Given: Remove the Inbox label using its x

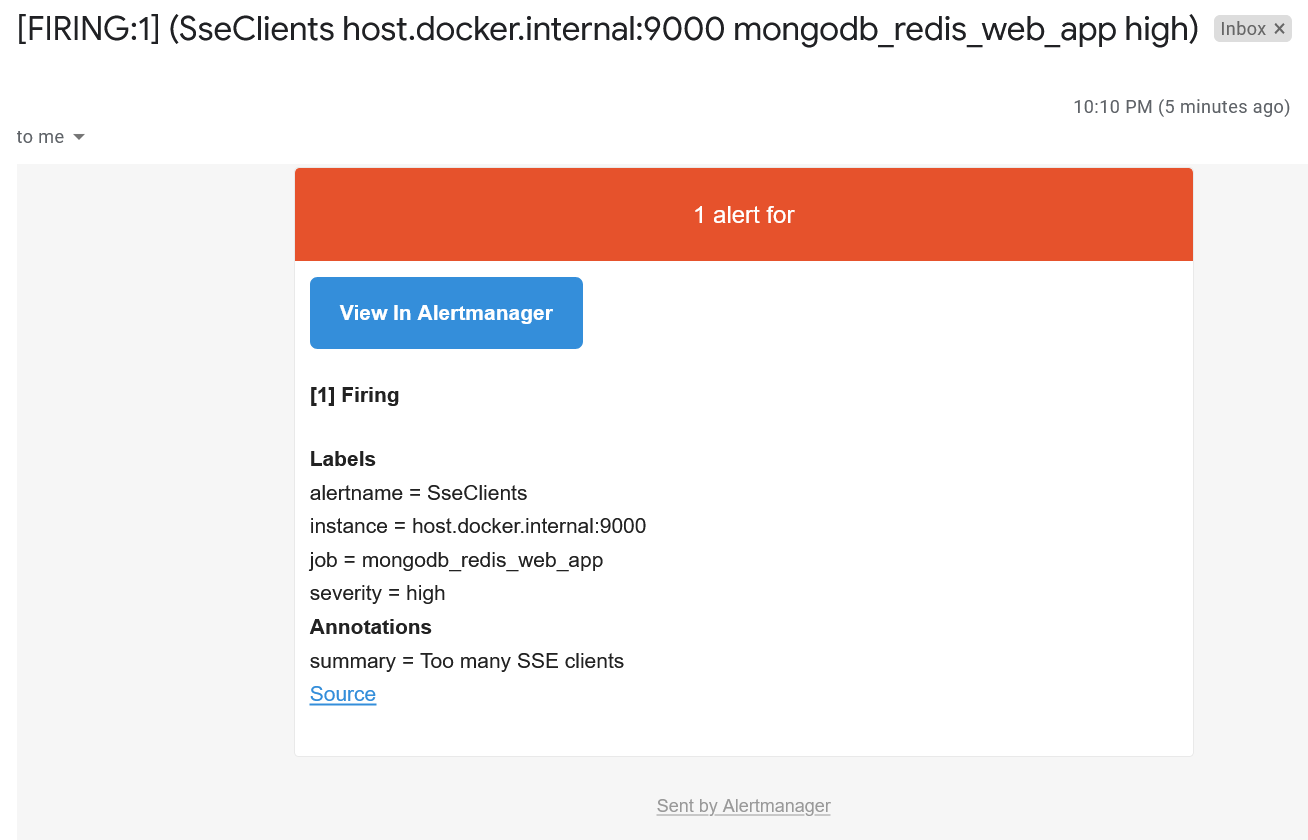Looking at the screenshot, I should [1279, 30].
